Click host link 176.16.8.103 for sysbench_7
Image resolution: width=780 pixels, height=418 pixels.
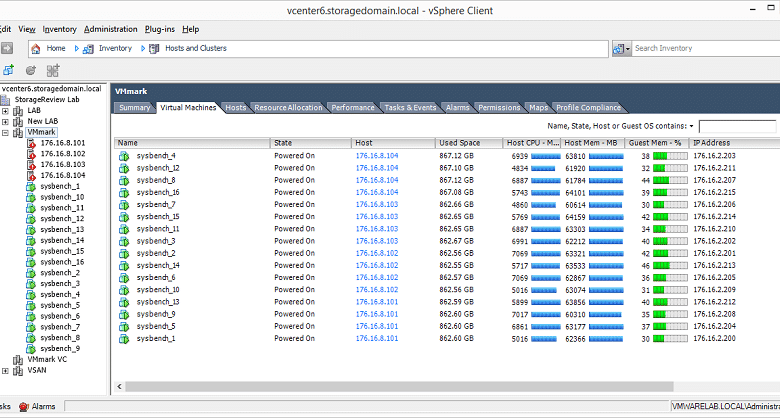click(x=377, y=205)
